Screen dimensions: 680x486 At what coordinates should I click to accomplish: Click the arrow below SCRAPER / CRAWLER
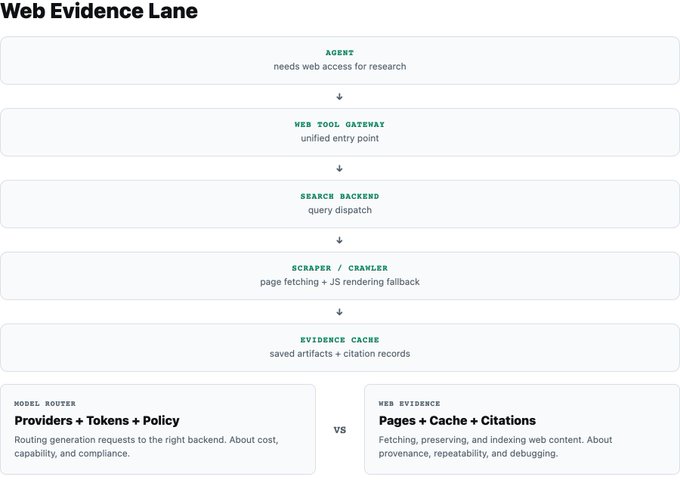340,312
